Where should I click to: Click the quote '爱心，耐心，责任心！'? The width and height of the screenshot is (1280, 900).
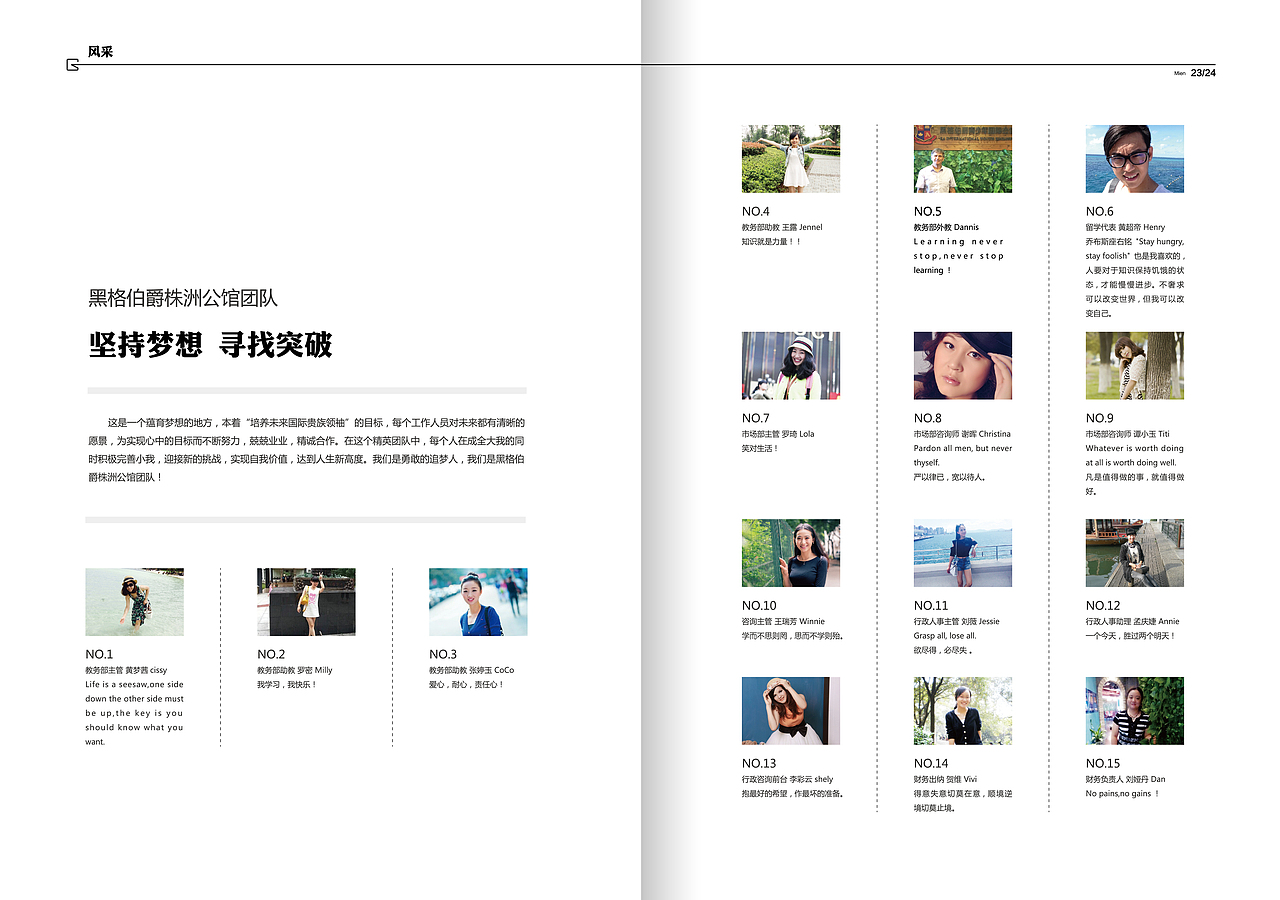[x=467, y=685]
